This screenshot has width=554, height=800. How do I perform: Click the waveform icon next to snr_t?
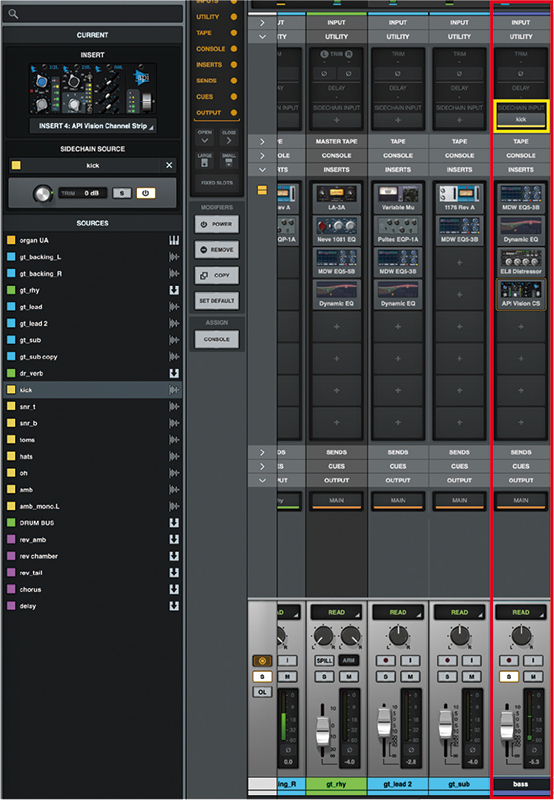(174, 407)
